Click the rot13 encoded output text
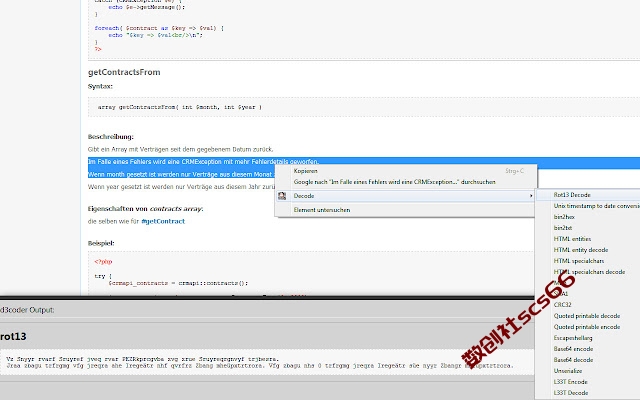 pos(260,362)
